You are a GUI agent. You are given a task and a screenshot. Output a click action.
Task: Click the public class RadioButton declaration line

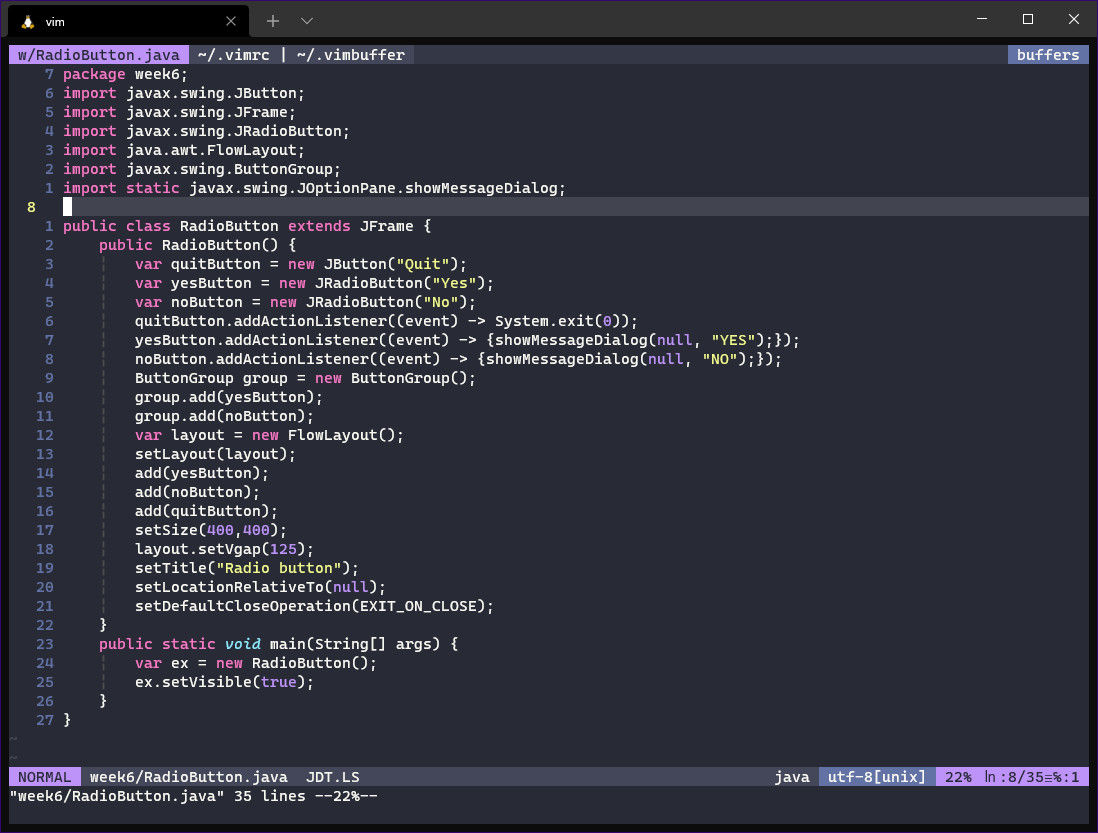click(246, 226)
